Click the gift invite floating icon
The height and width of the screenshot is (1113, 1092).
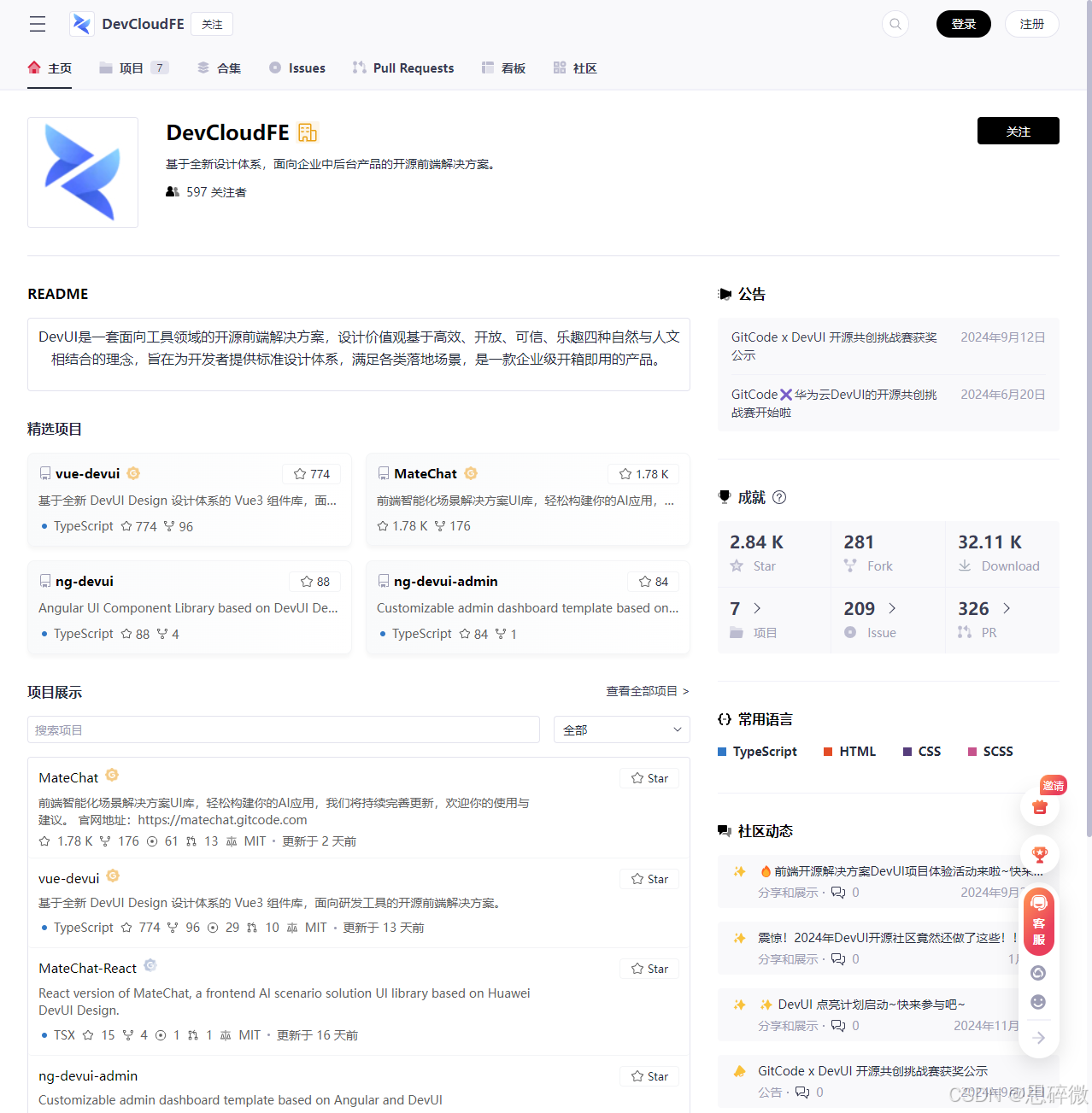tap(1040, 807)
